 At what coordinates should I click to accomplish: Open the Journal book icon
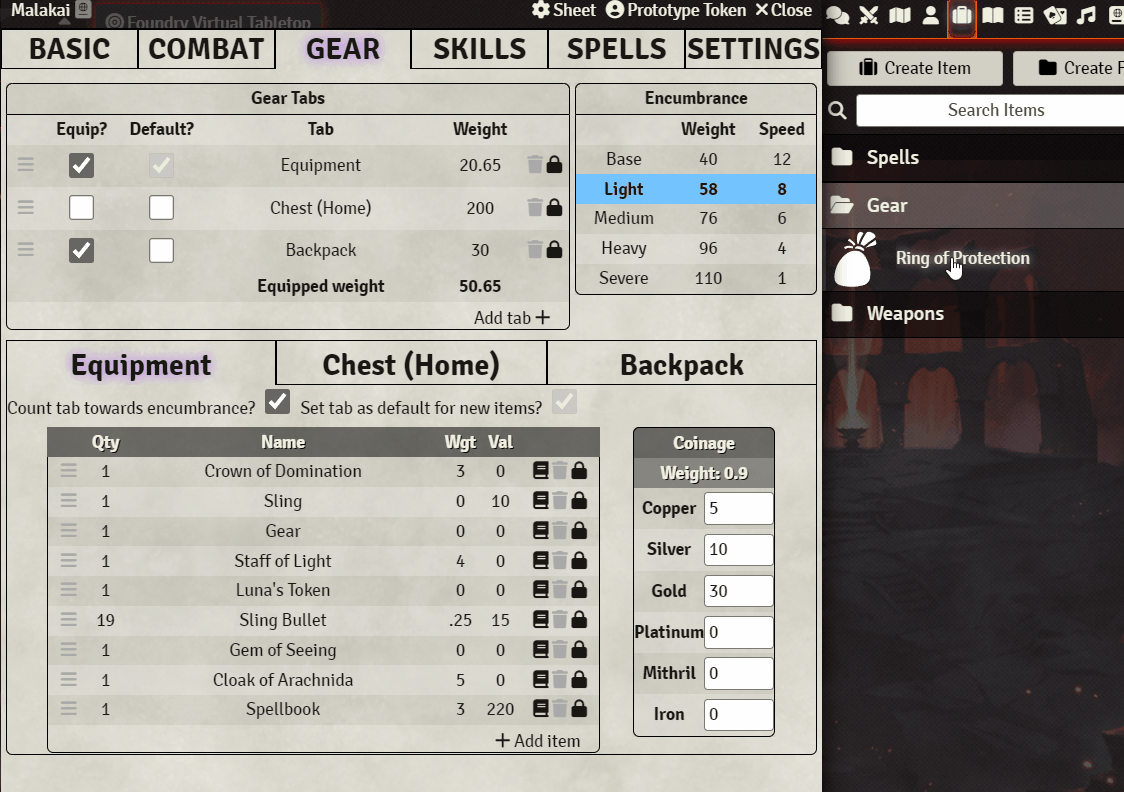(993, 15)
